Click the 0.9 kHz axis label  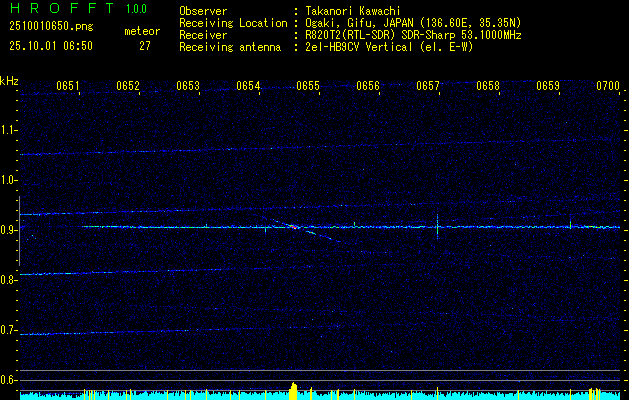[x=8, y=230]
